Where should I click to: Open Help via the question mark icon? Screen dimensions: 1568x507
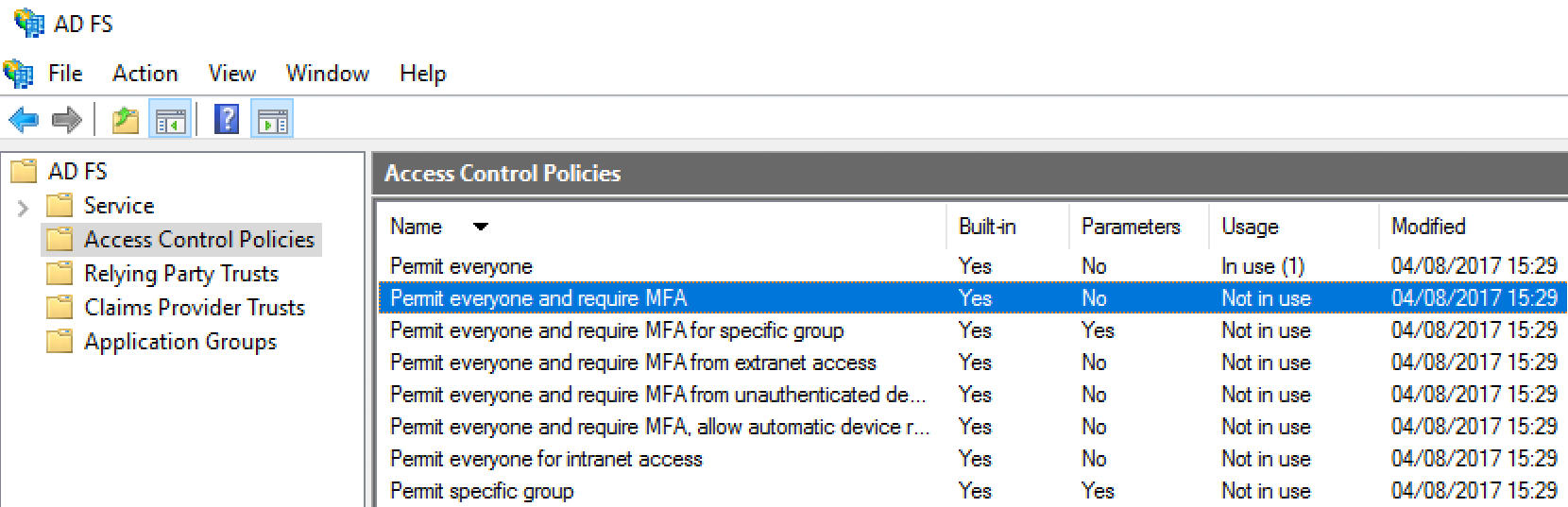pyautogui.click(x=227, y=120)
